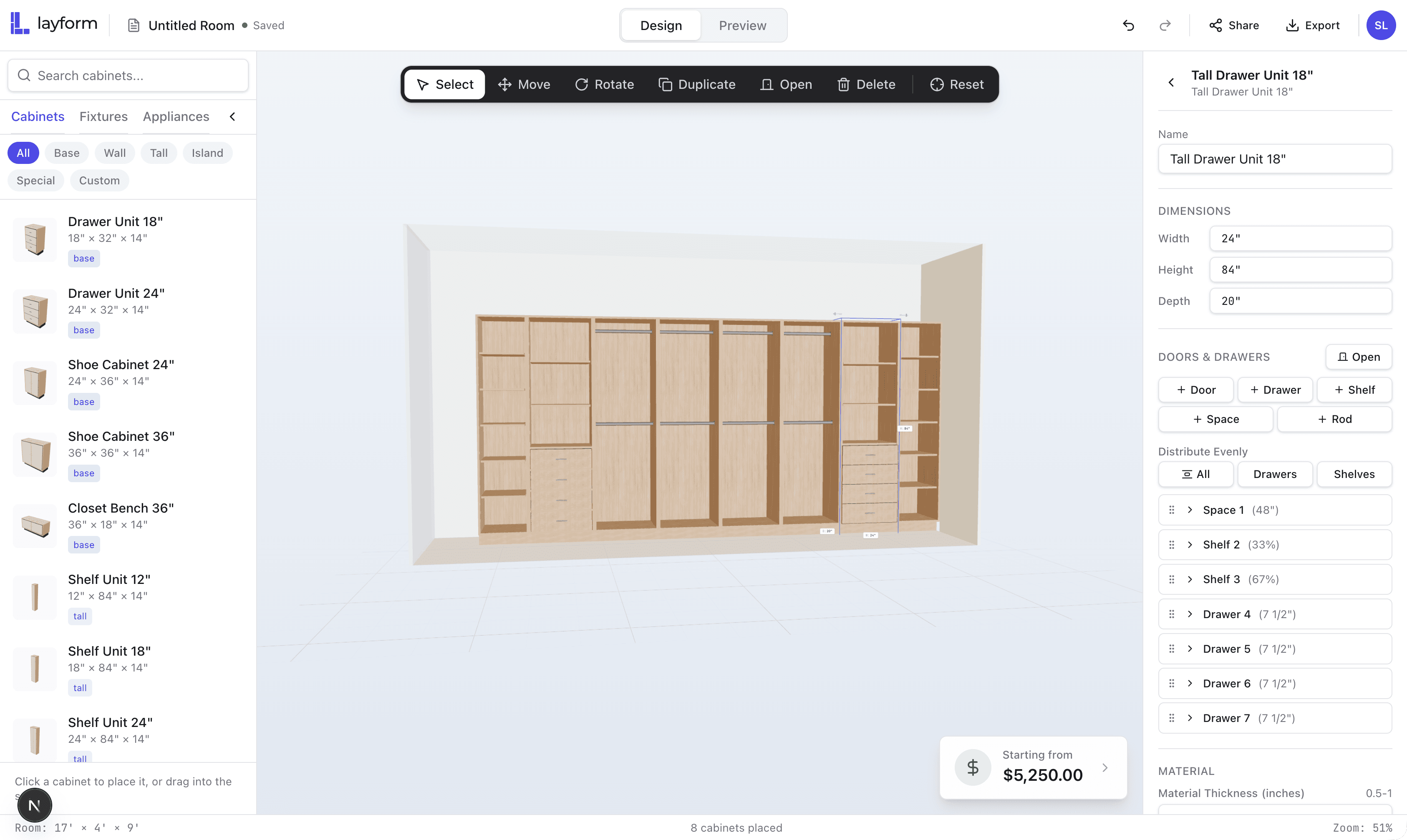Undo the last action
Viewport: 1407px width, 840px height.
coord(1128,25)
